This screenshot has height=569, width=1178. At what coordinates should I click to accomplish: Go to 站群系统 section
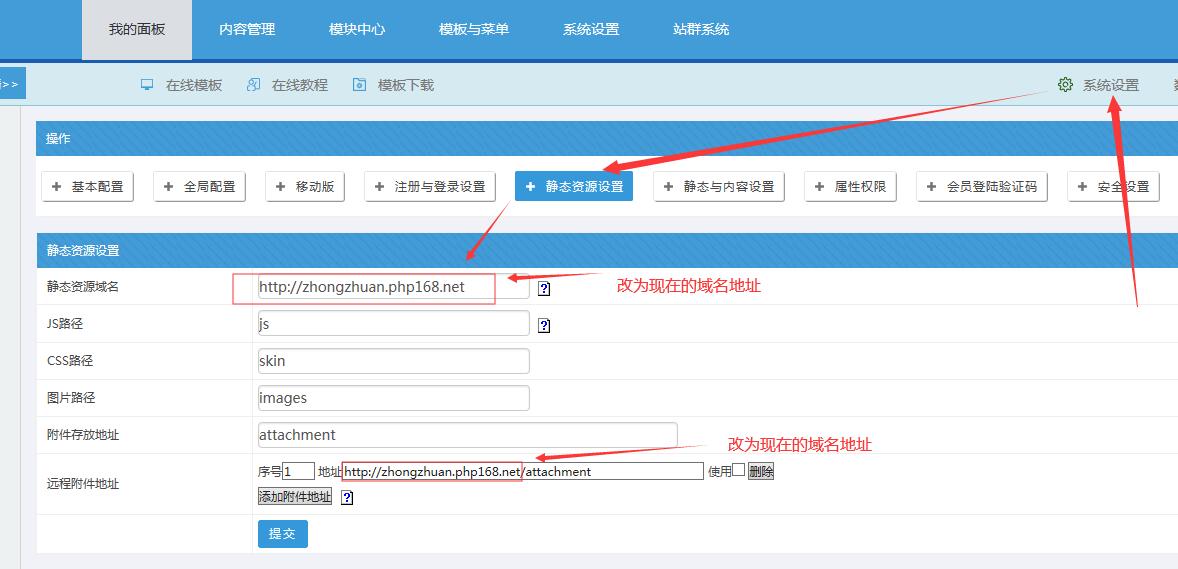[x=701, y=29]
